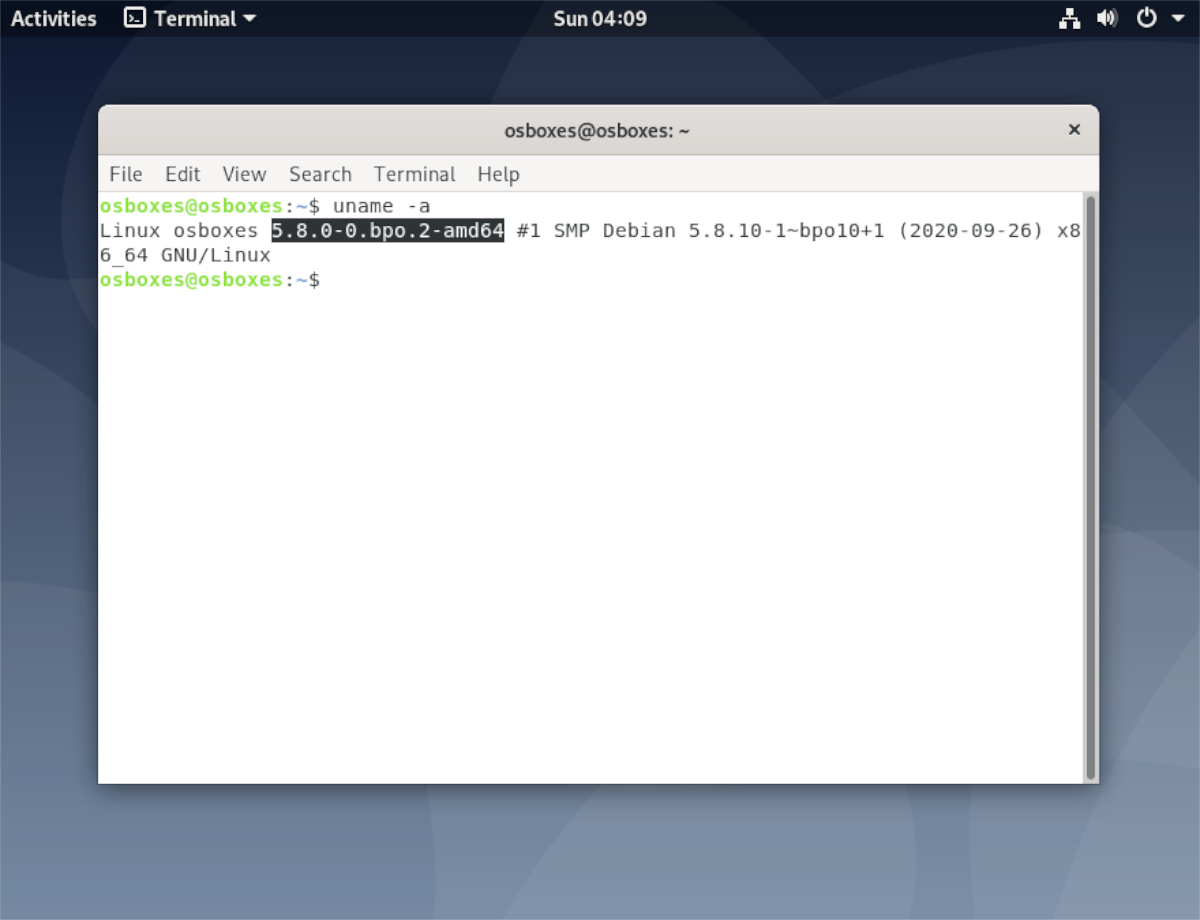This screenshot has height=920, width=1200.
Task: Open the File menu
Action: pos(124,174)
